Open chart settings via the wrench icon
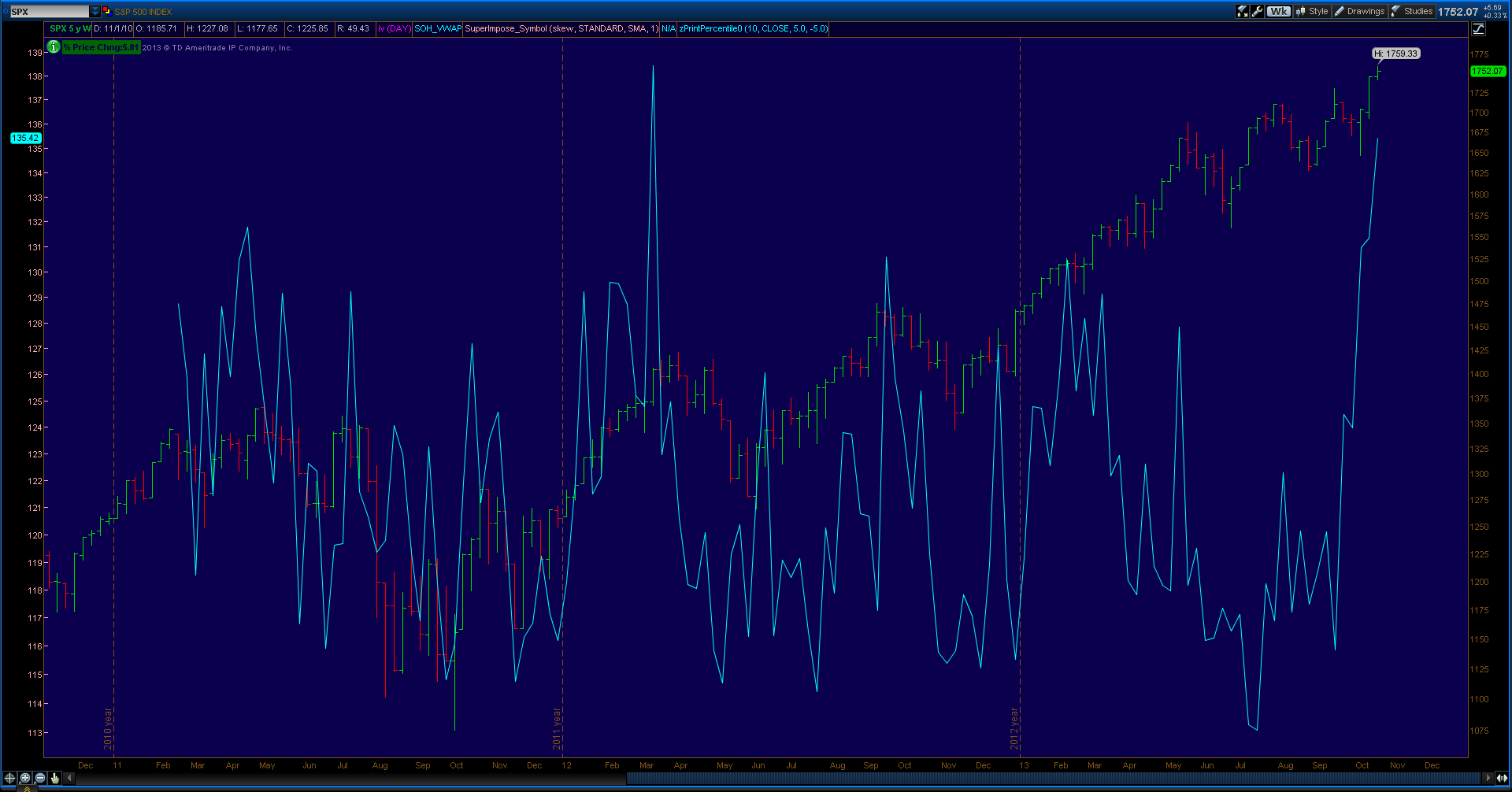This screenshot has height=792, width=1512. point(1258,11)
